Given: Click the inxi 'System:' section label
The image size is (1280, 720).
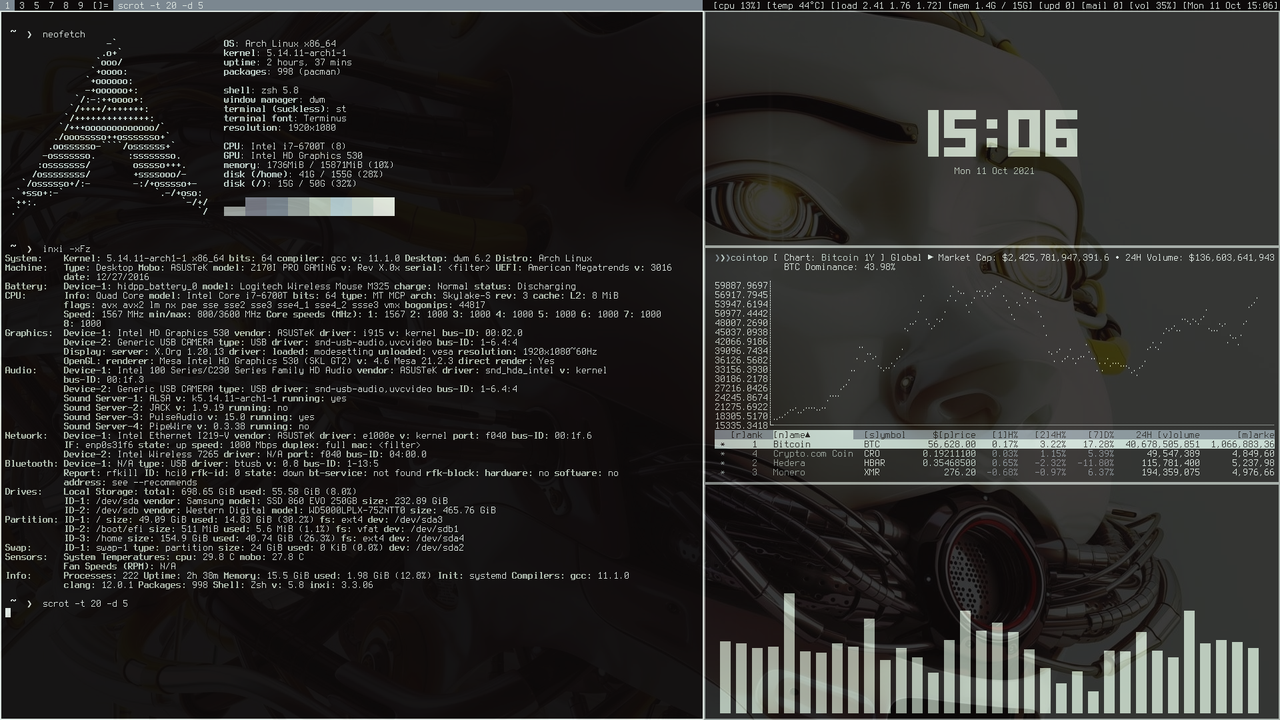Looking at the screenshot, I should [24, 258].
